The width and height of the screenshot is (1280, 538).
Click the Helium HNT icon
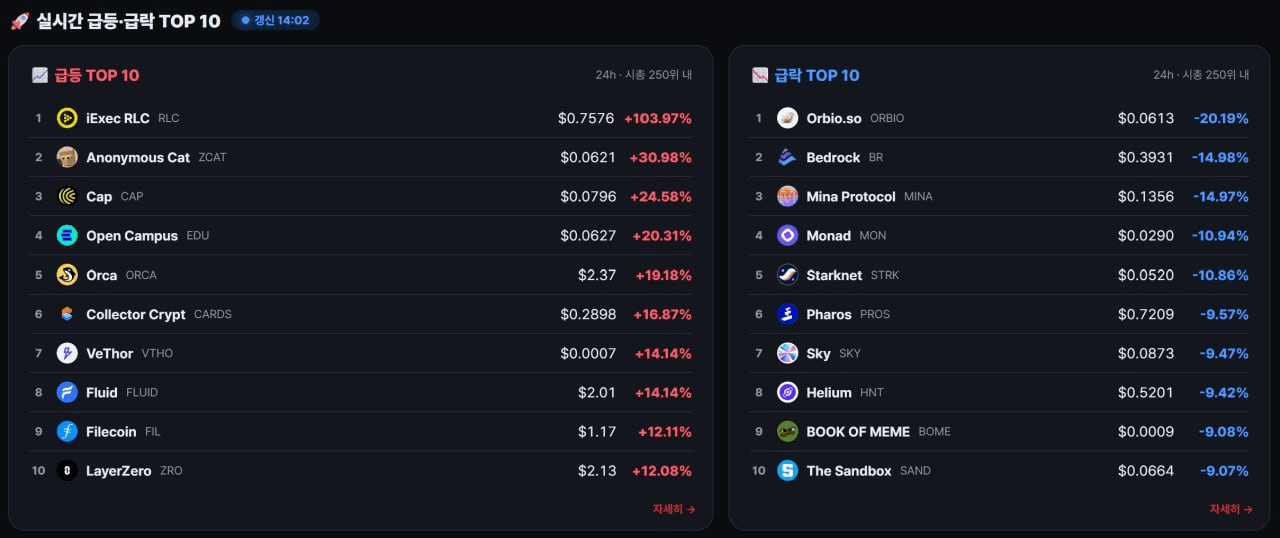[x=788, y=393]
